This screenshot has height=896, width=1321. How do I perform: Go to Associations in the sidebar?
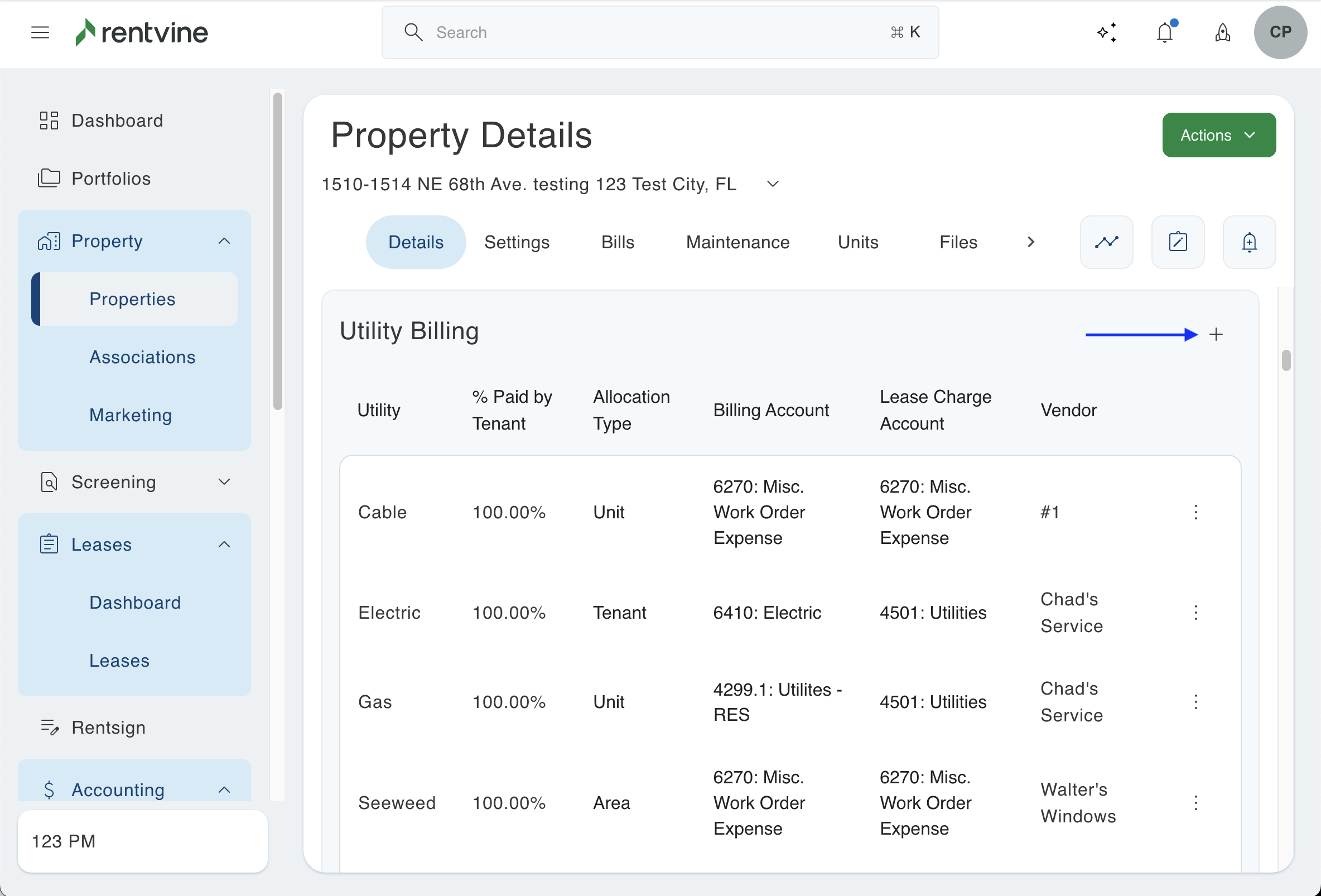pos(142,357)
